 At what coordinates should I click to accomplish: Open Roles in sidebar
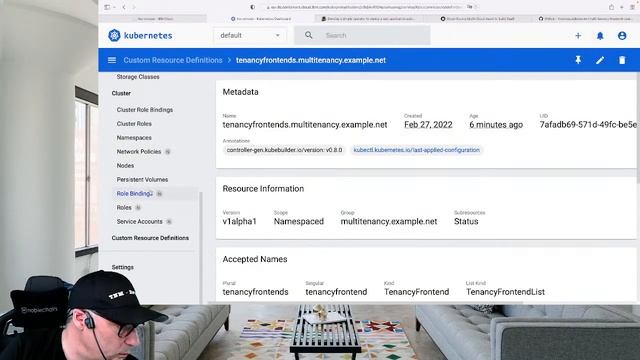tap(124, 207)
